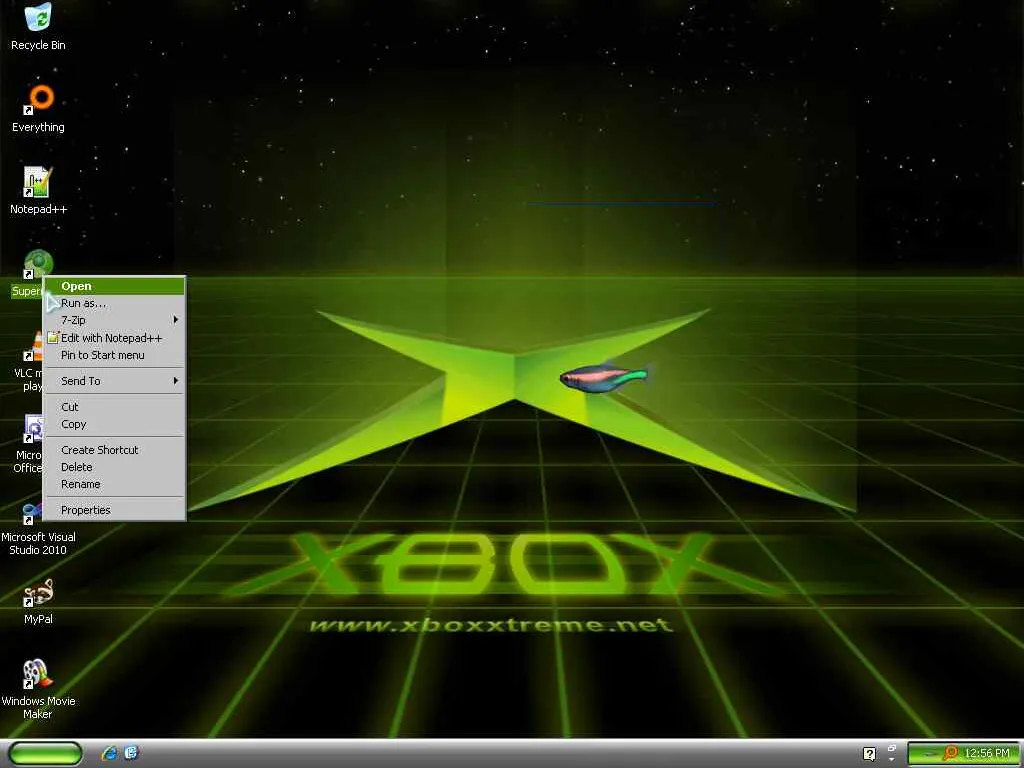Choose Run as... in the context menu
Image resolution: width=1024 pixels, height=768 pixels.
tap(115, 303)
